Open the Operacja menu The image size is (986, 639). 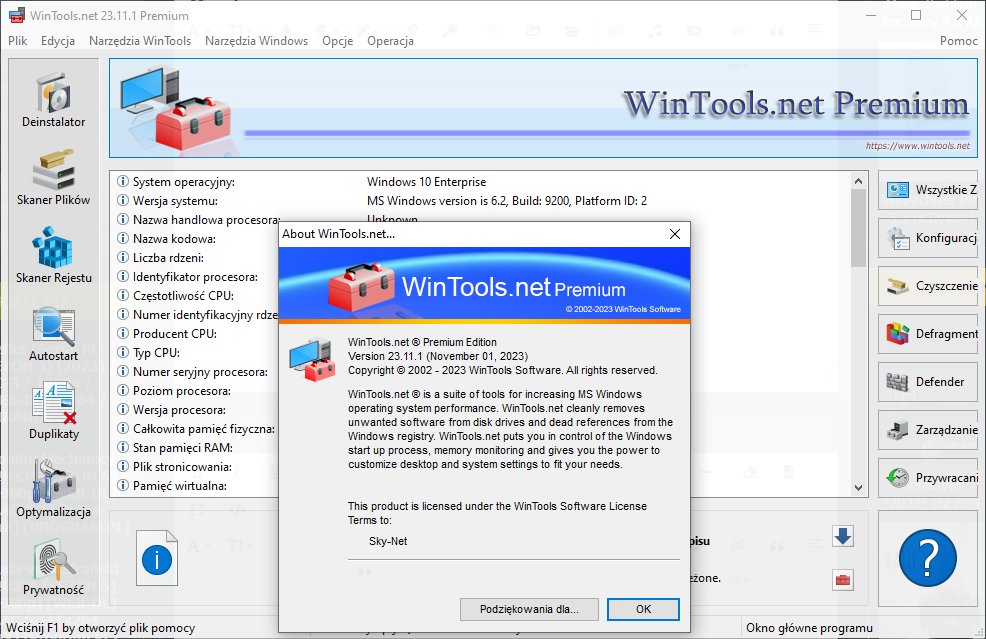(x=391, y=40)
